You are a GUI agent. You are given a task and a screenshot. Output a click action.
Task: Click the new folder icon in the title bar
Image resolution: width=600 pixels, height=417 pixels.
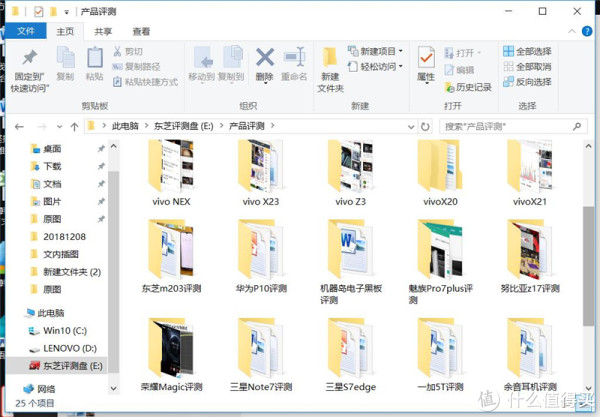click(54, 12)
